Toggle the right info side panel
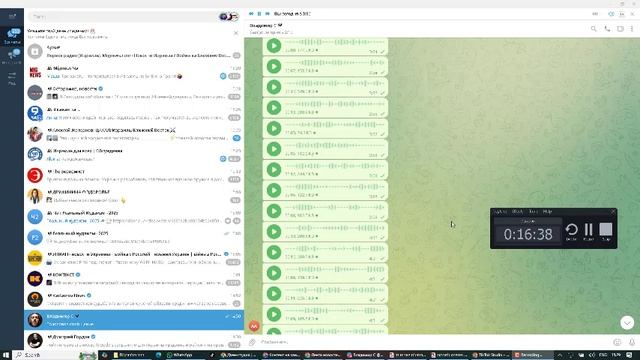640x360 pixels. 620,29
